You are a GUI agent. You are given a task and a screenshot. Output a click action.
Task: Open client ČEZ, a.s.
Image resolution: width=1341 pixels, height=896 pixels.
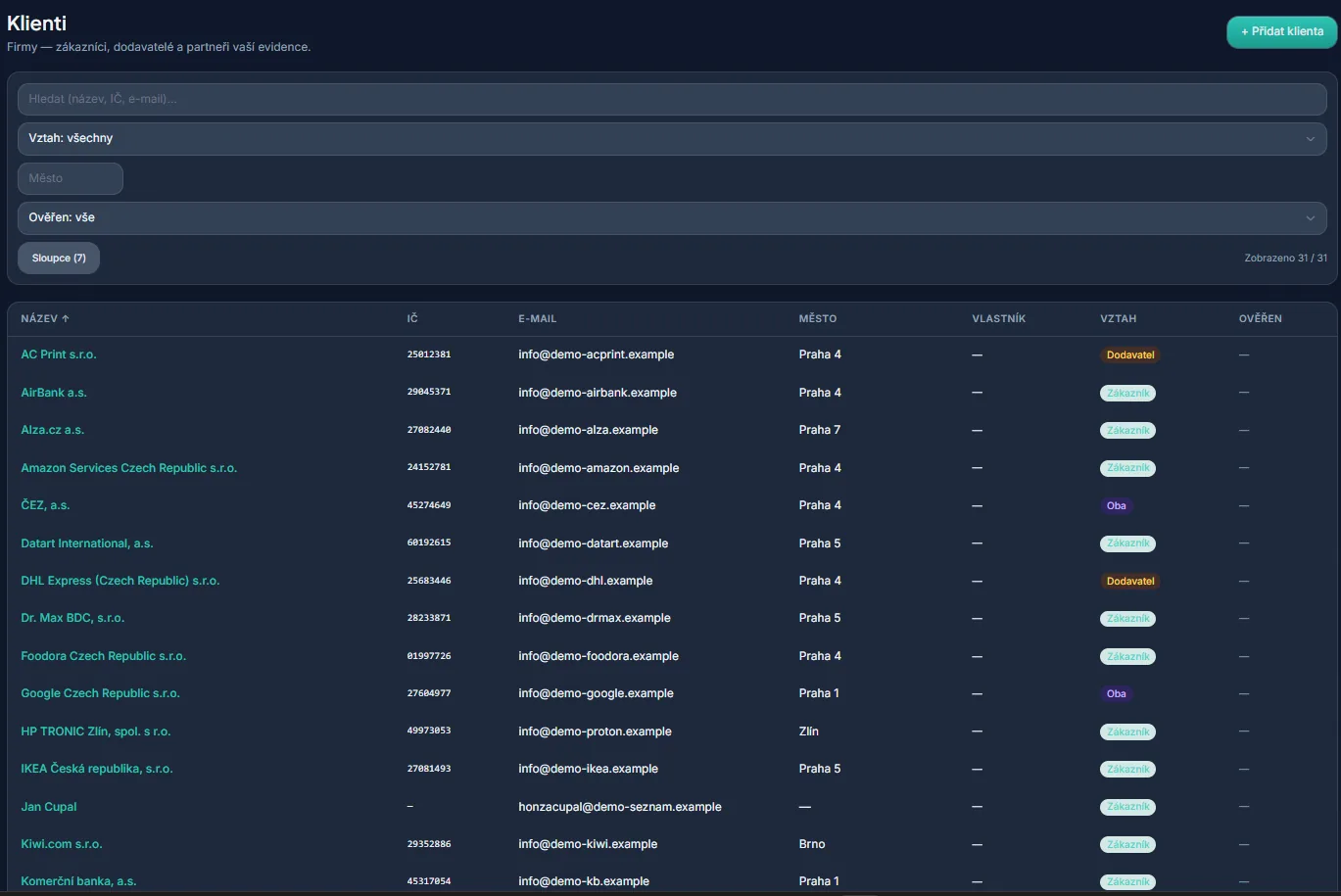45,505
